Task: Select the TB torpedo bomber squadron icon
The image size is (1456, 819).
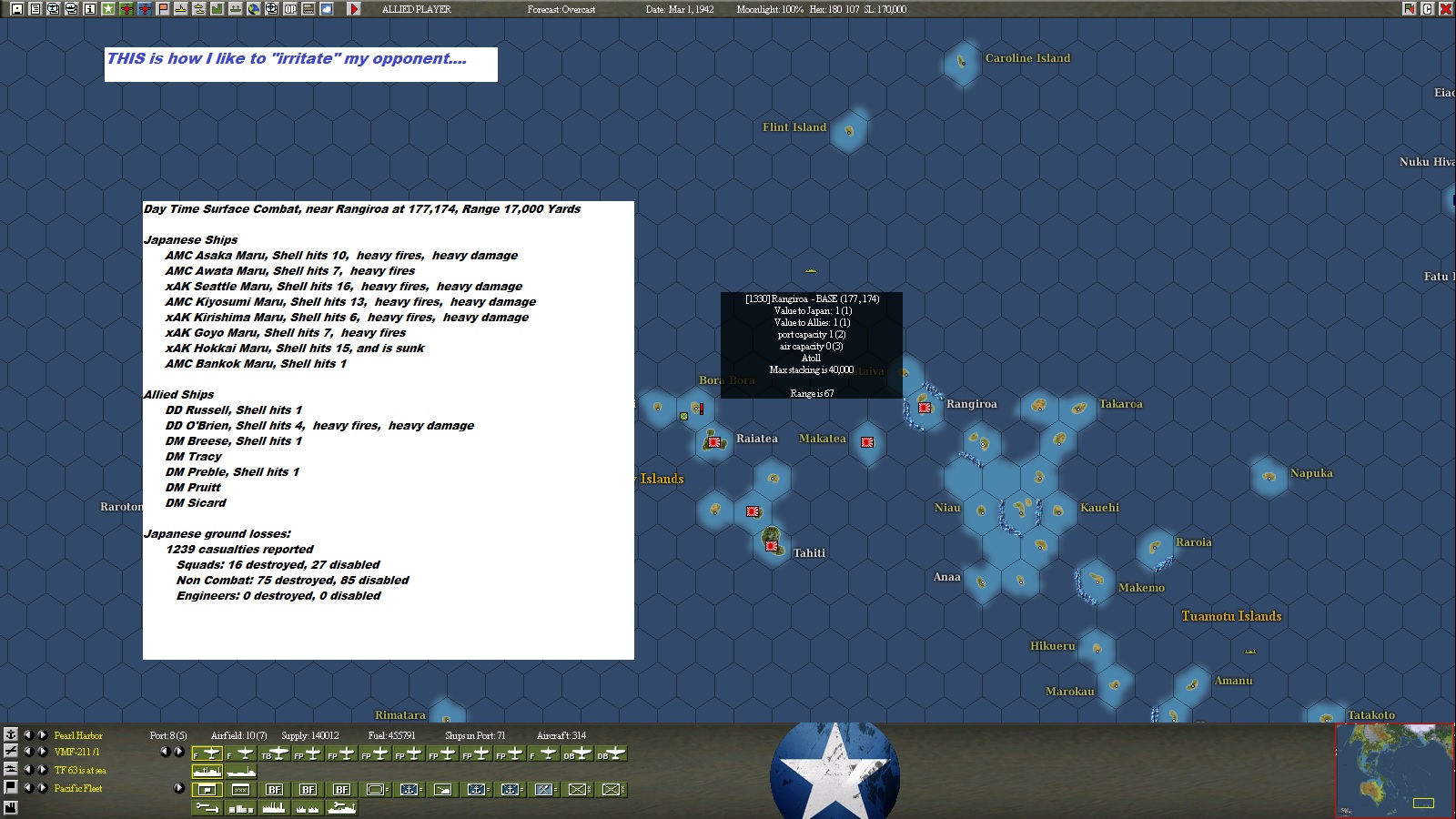Action: [x=275, y=753]
